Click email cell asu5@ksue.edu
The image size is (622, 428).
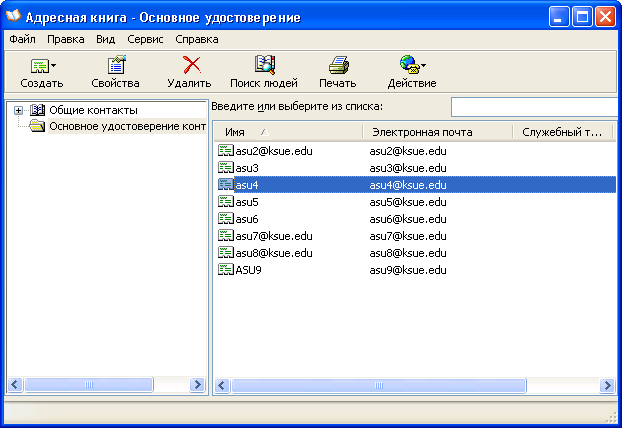point(408,202)
